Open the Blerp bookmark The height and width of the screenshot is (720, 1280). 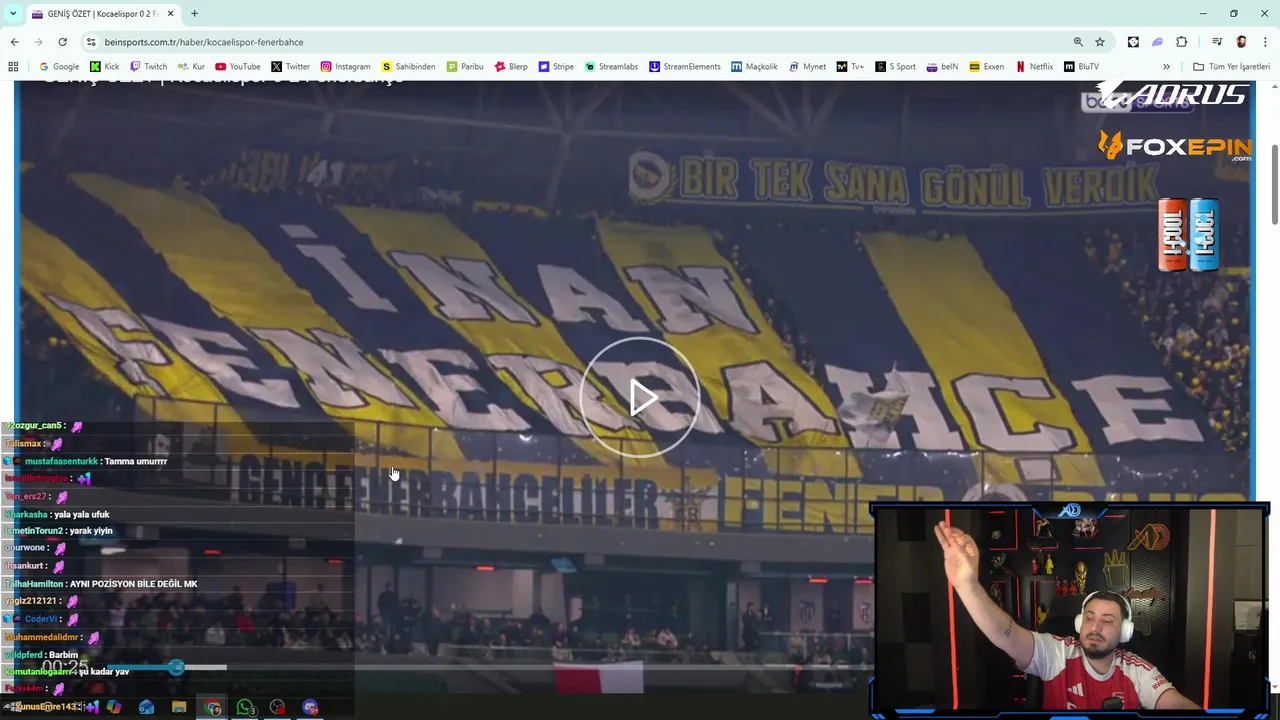click(x=511, y=67)
